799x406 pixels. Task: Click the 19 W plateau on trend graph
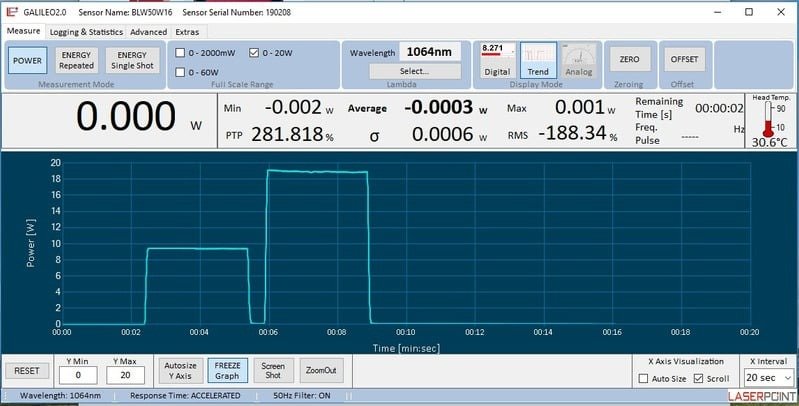317,172
